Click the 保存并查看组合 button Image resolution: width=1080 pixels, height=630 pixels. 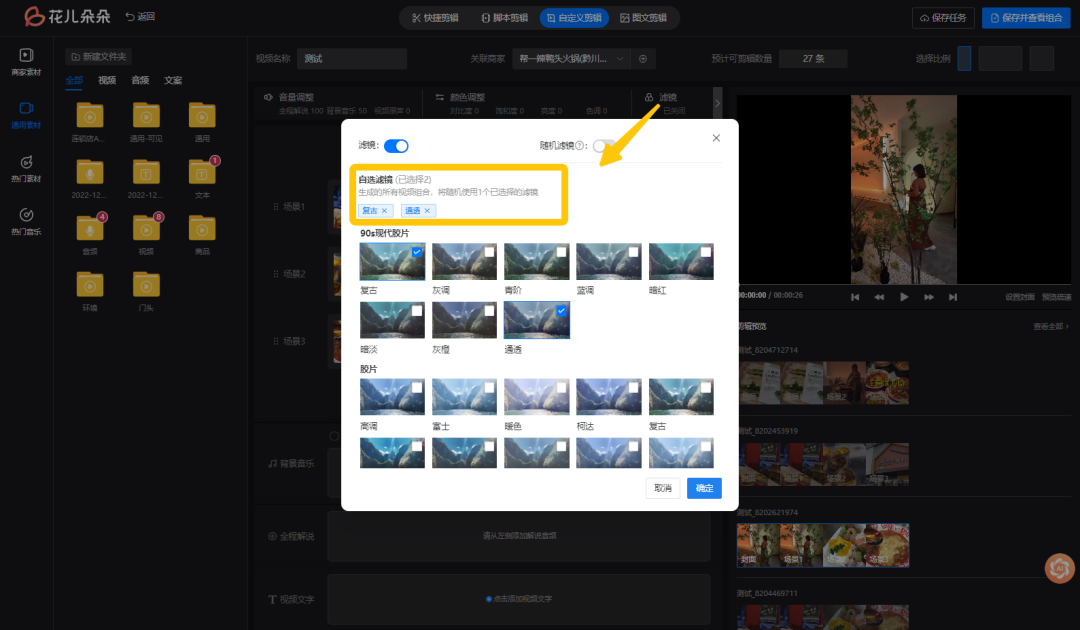[x=1026, y=18]
